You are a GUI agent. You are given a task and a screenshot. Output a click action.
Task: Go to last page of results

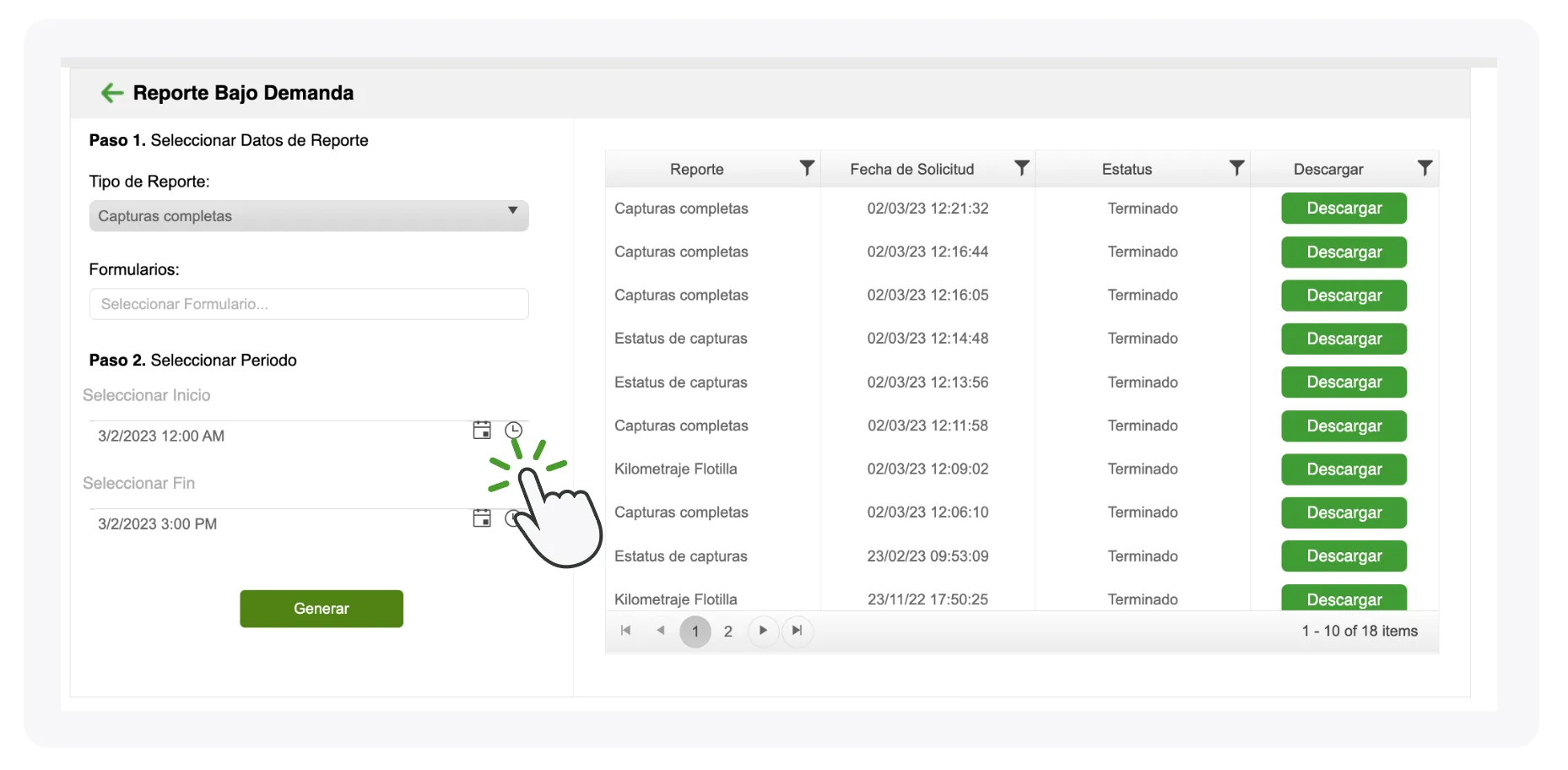pyautogui.click(x=797, y=631)
